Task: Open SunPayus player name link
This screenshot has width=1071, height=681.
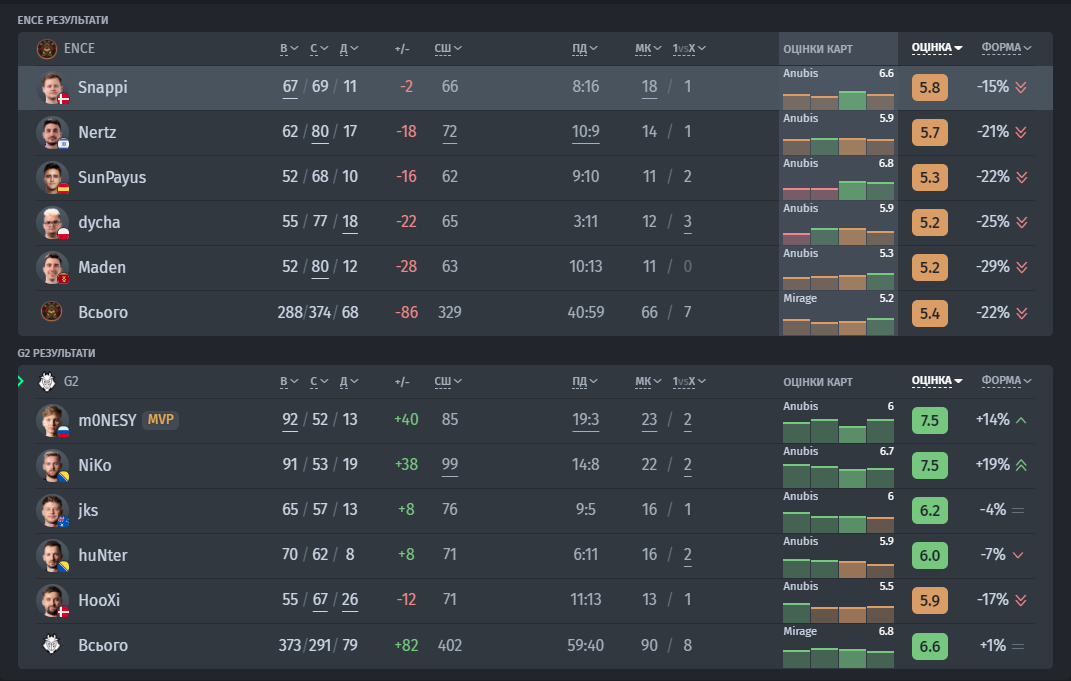Action: tap(112, 178)
